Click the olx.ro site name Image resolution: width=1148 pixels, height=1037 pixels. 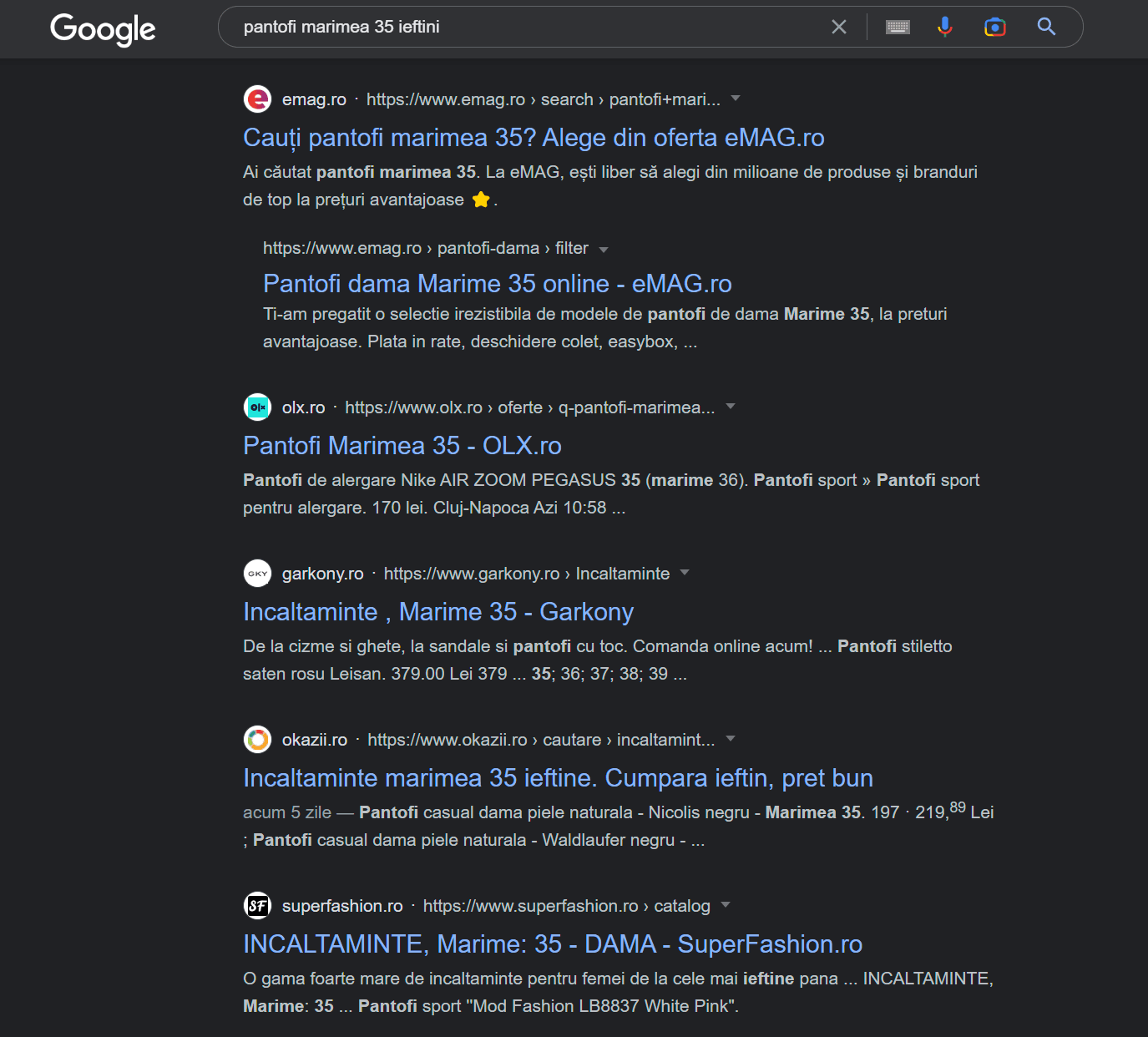304,407
